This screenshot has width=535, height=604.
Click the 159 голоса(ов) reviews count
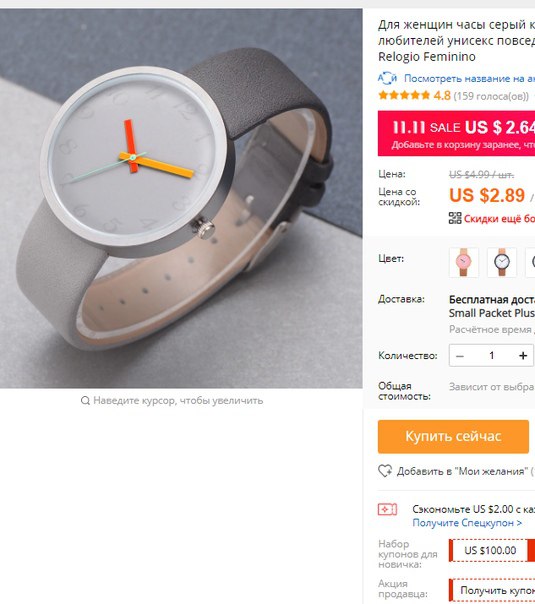pyautogui.click(x=491, y=96)
